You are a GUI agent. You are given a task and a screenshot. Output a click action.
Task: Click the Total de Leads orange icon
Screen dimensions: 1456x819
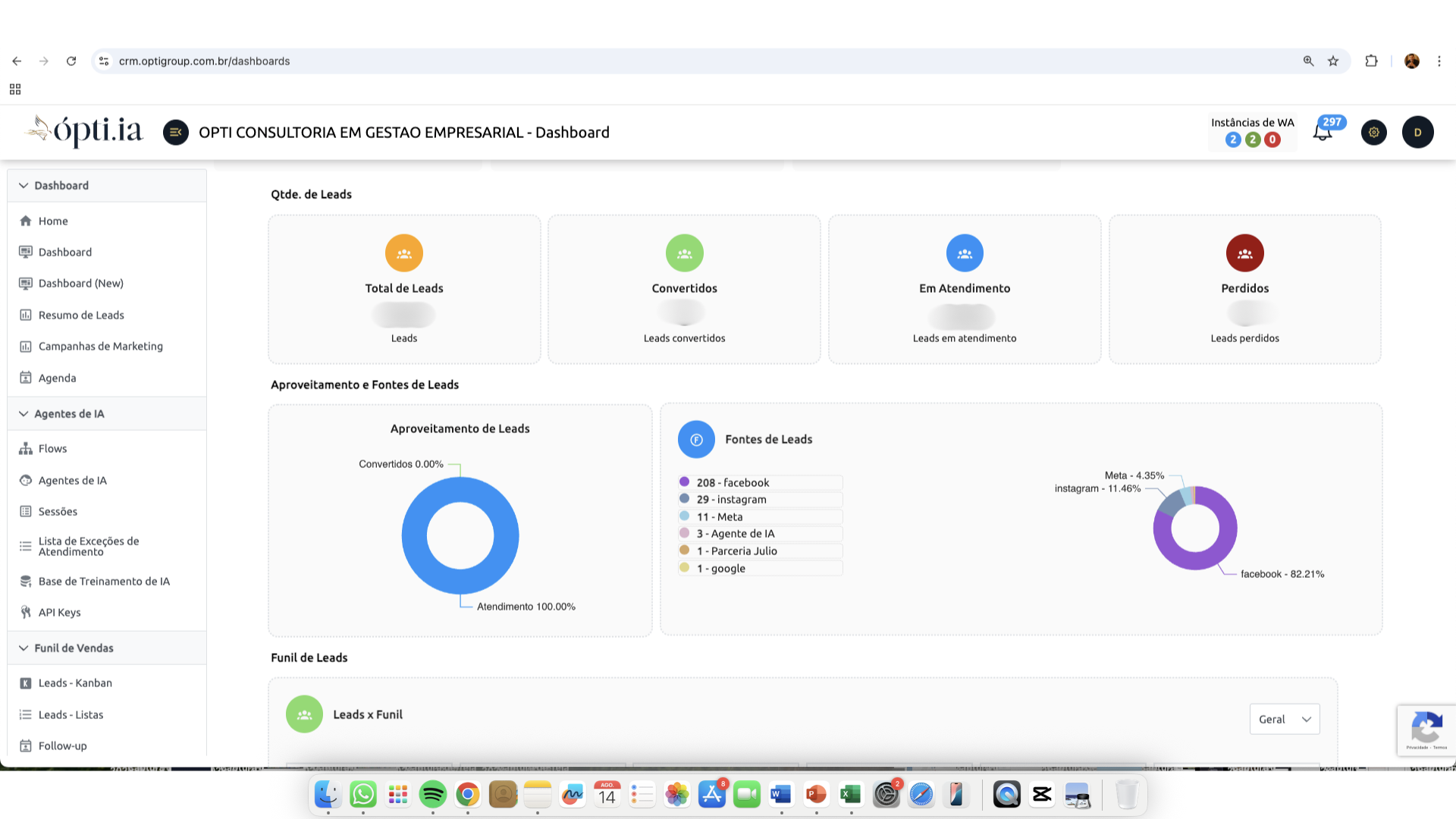click(403, 253)
